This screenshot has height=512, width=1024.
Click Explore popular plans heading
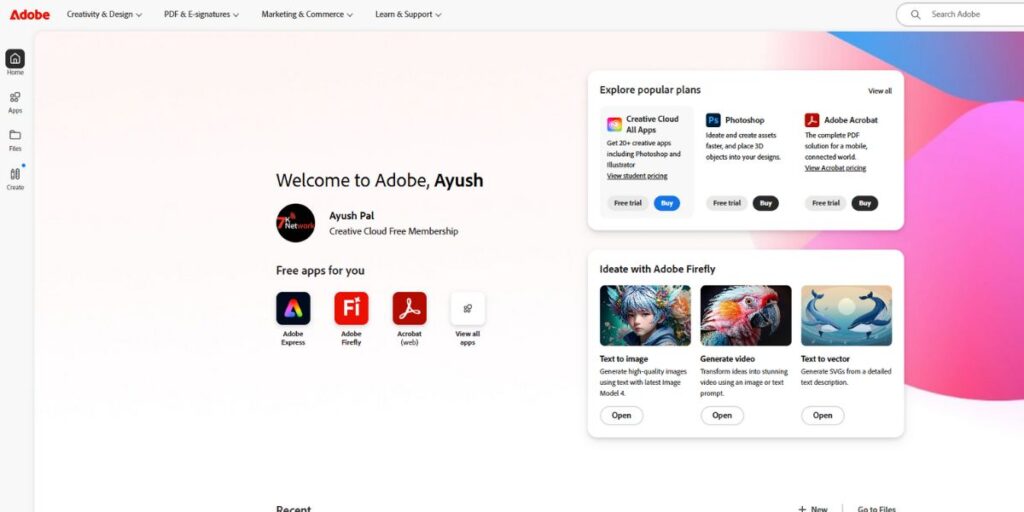click(x=650, y=90)
